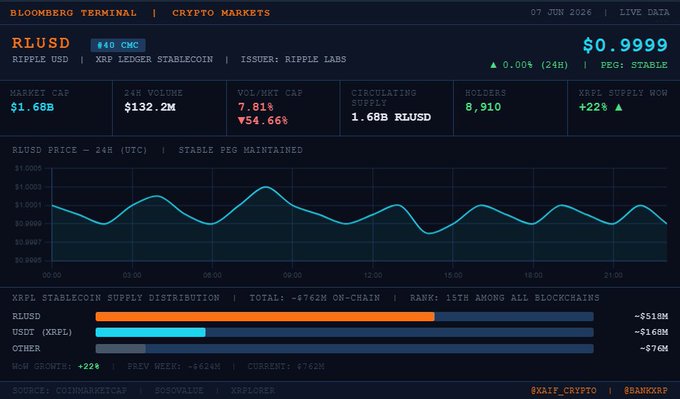The width and height of the screenshot is (680, 399).
Task: Click the TOTAL: ~$762M ON-CHAIN text
Action: 314,298
